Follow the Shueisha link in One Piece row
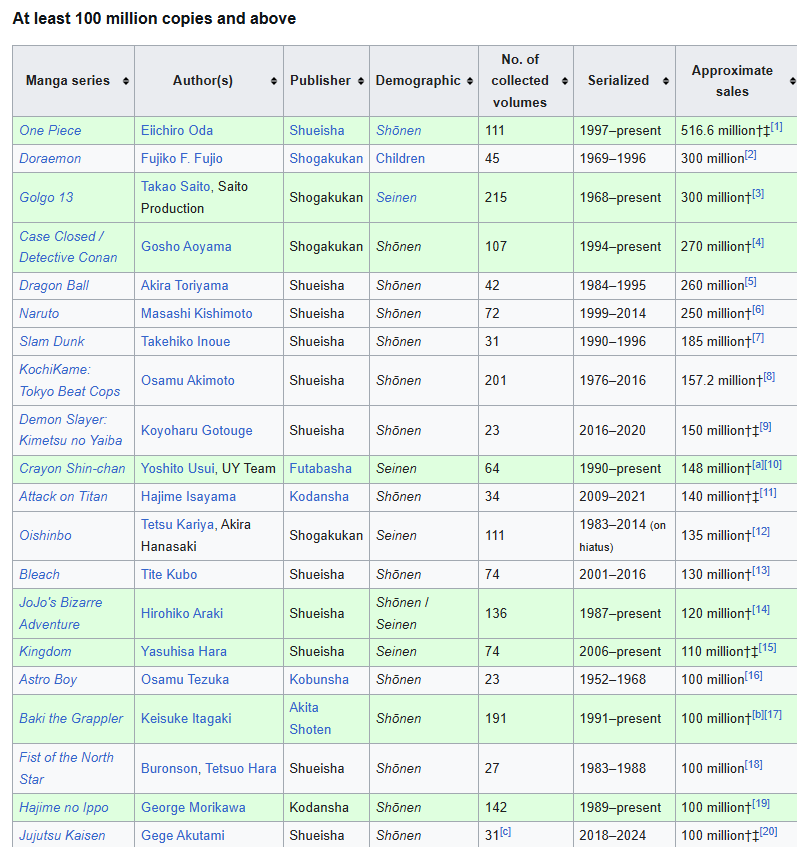797x847 pixels. pos(317,131)
